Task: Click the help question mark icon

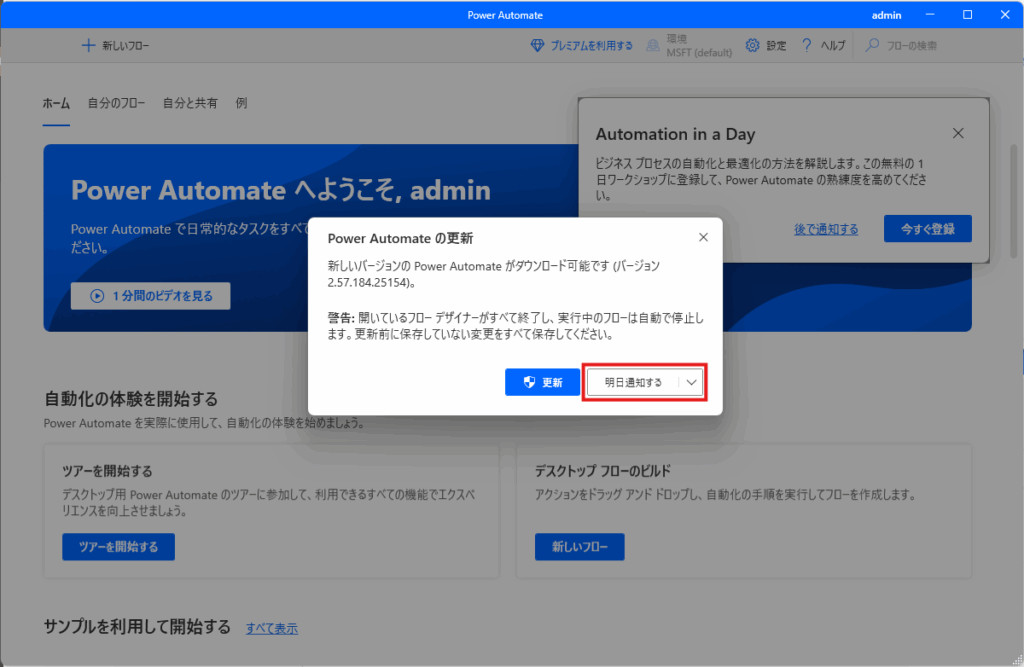Action: click(x=807, y=46)
